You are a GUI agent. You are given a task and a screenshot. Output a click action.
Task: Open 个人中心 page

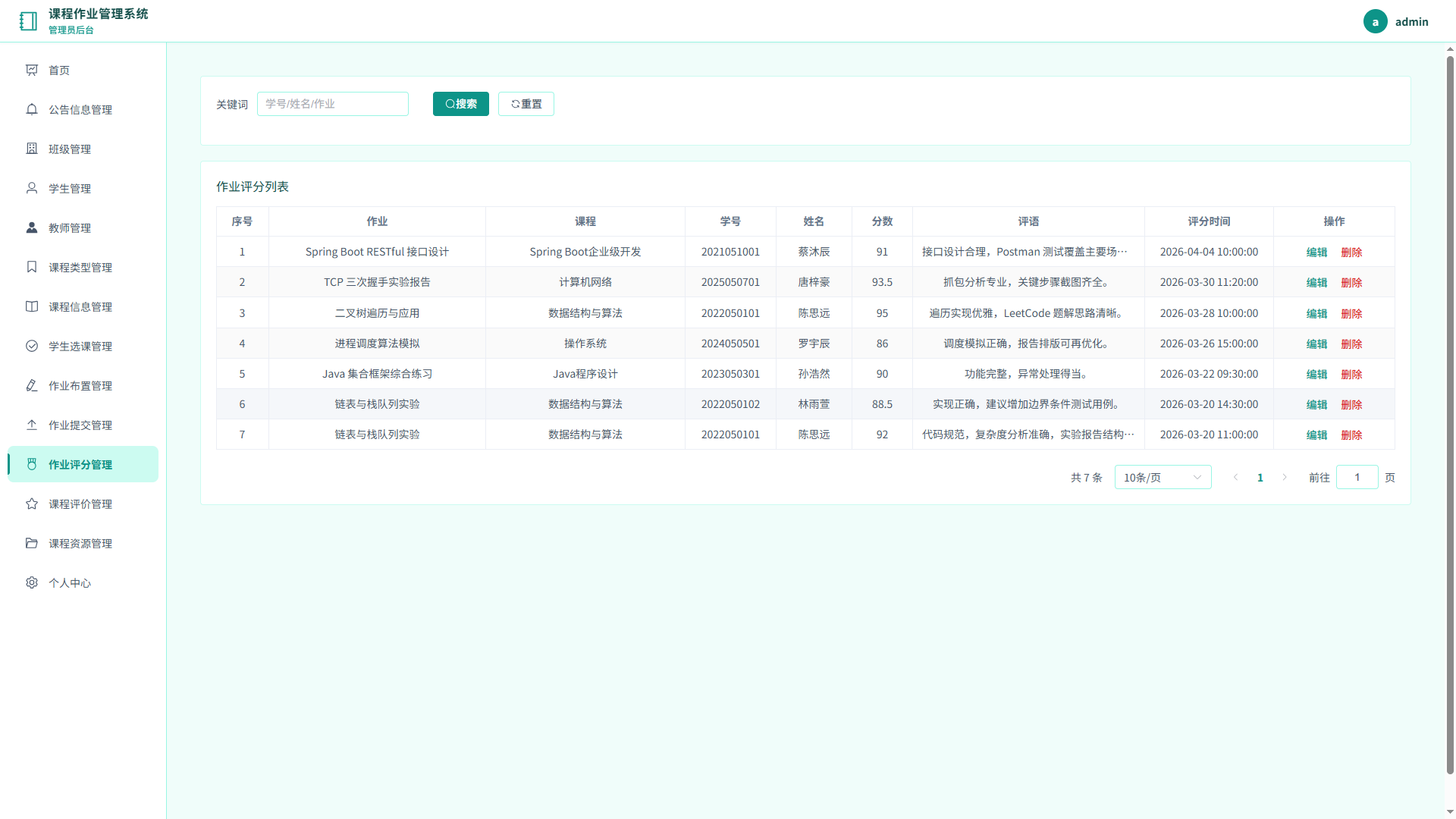point(83,582)
